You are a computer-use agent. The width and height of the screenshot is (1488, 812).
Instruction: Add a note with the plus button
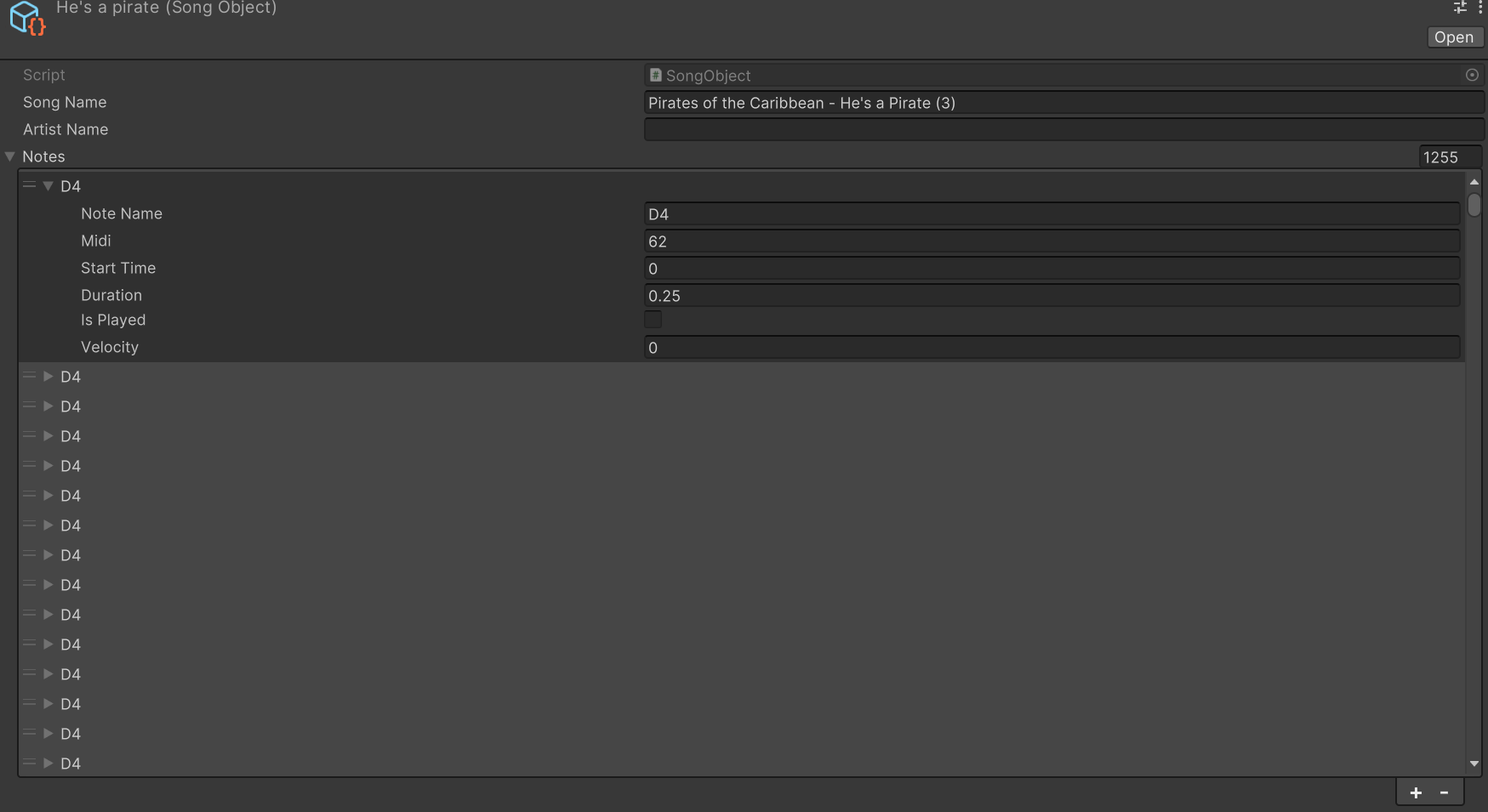(1416, 792)
